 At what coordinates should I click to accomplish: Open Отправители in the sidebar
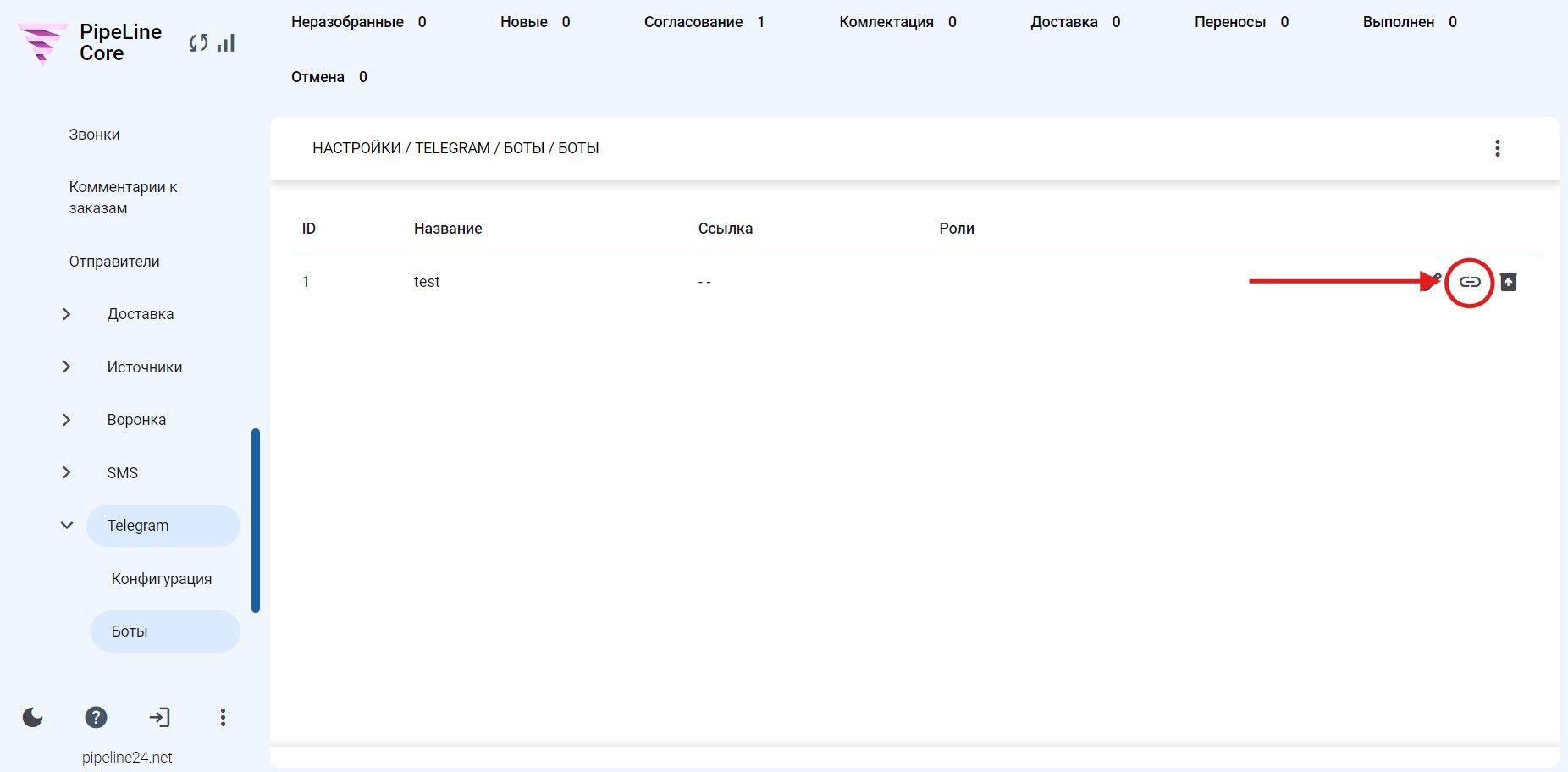[114, 262]
